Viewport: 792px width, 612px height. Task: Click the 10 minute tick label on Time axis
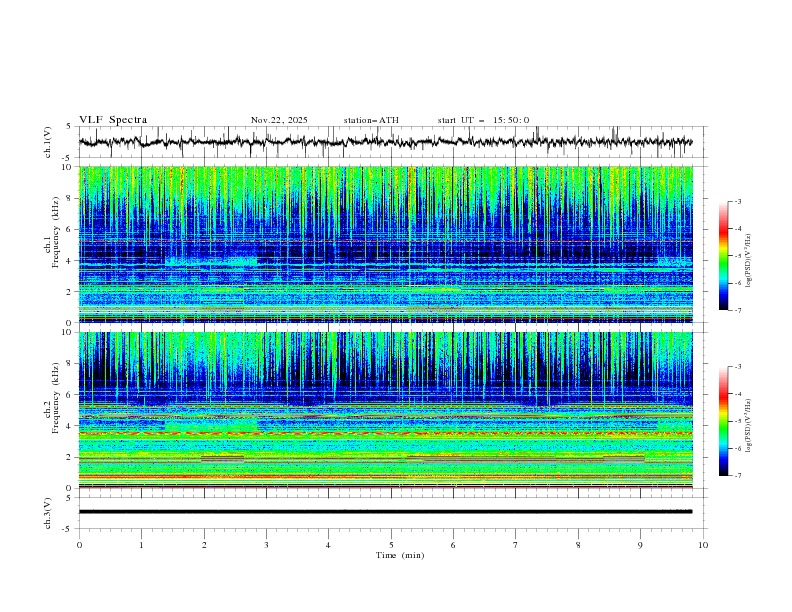pyautogui.click(x=703, y=545)
